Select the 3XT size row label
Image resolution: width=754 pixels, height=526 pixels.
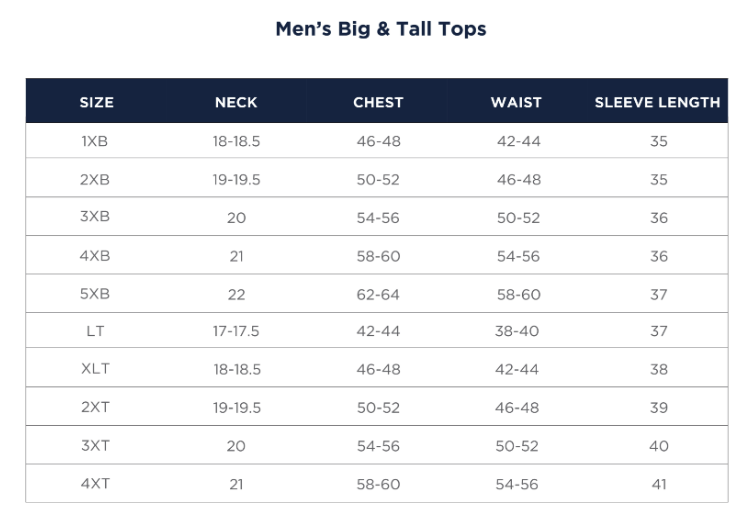pos(95,445)
